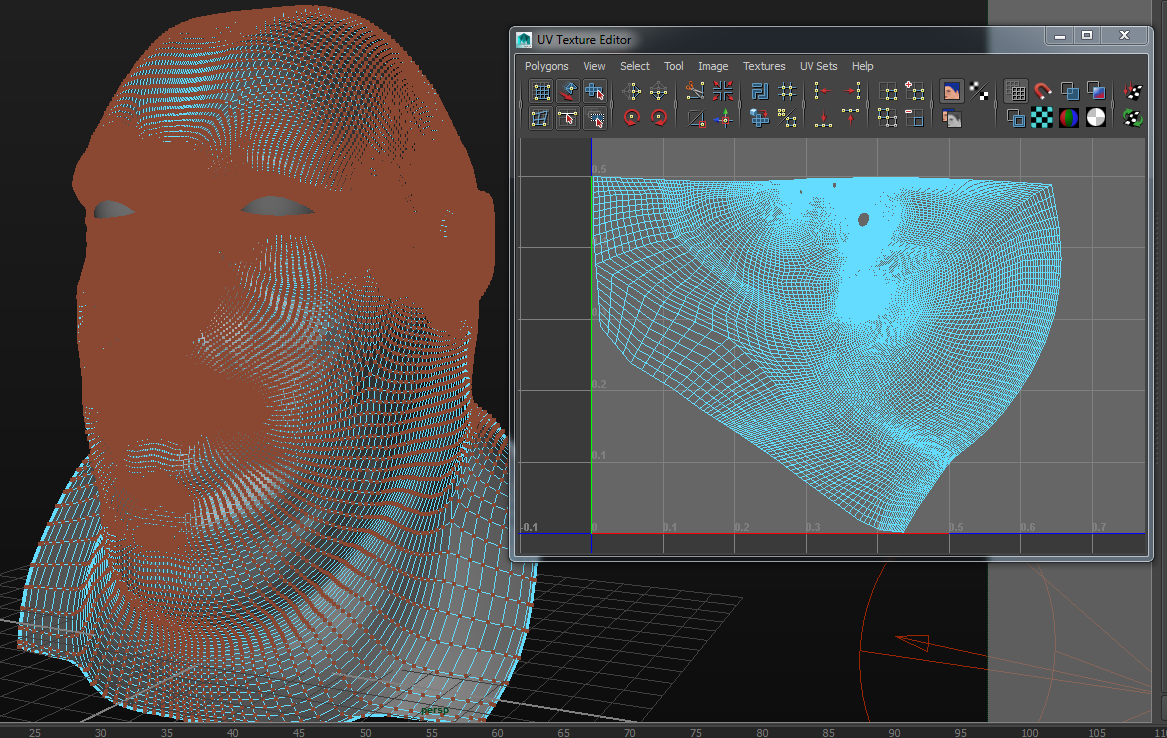The image size is (1167, 738).
Task: Align UVs to maximum V
Action: click(x=851, y=118)
